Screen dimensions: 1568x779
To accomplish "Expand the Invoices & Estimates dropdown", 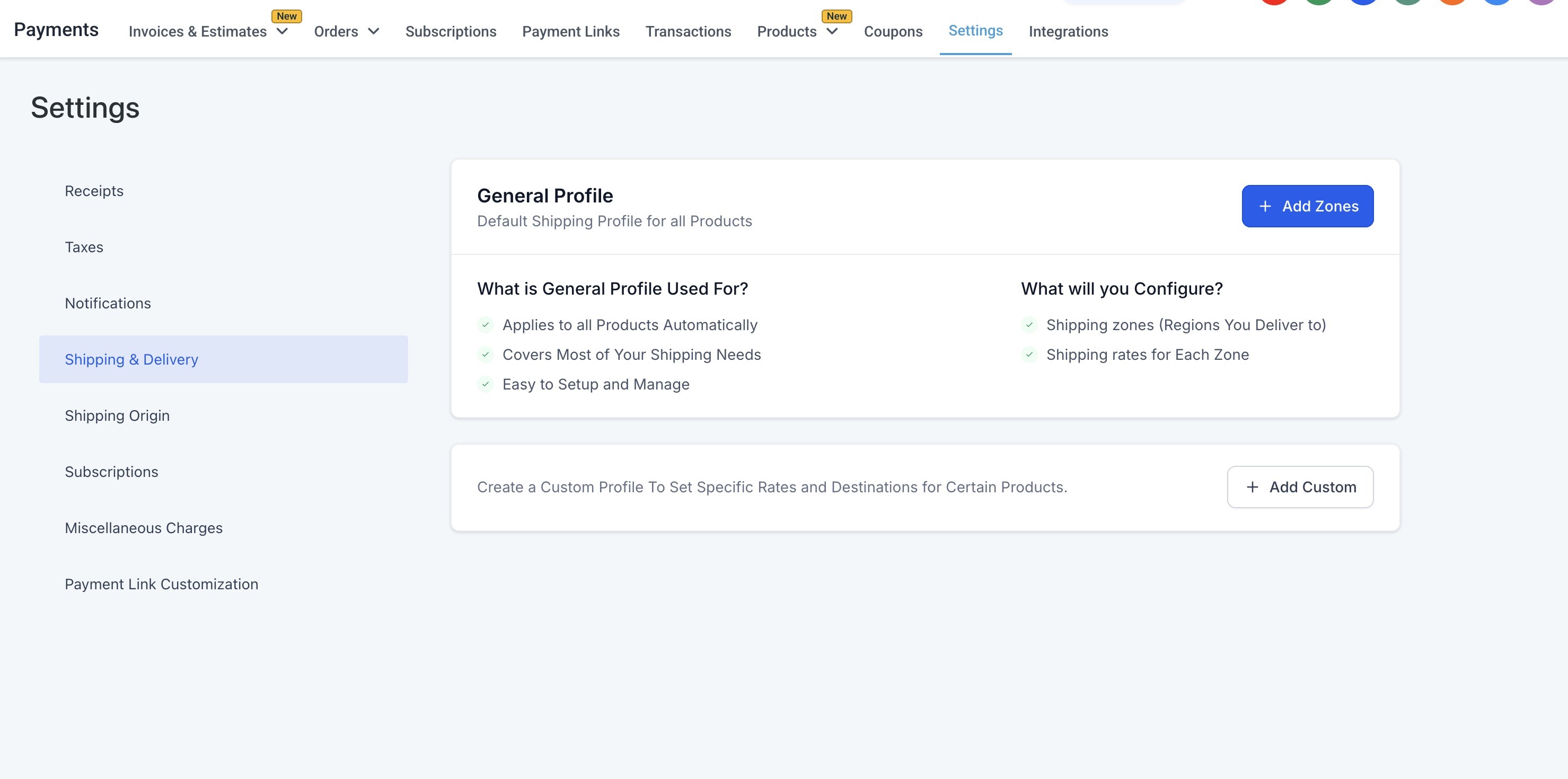I will click(282, 31).
